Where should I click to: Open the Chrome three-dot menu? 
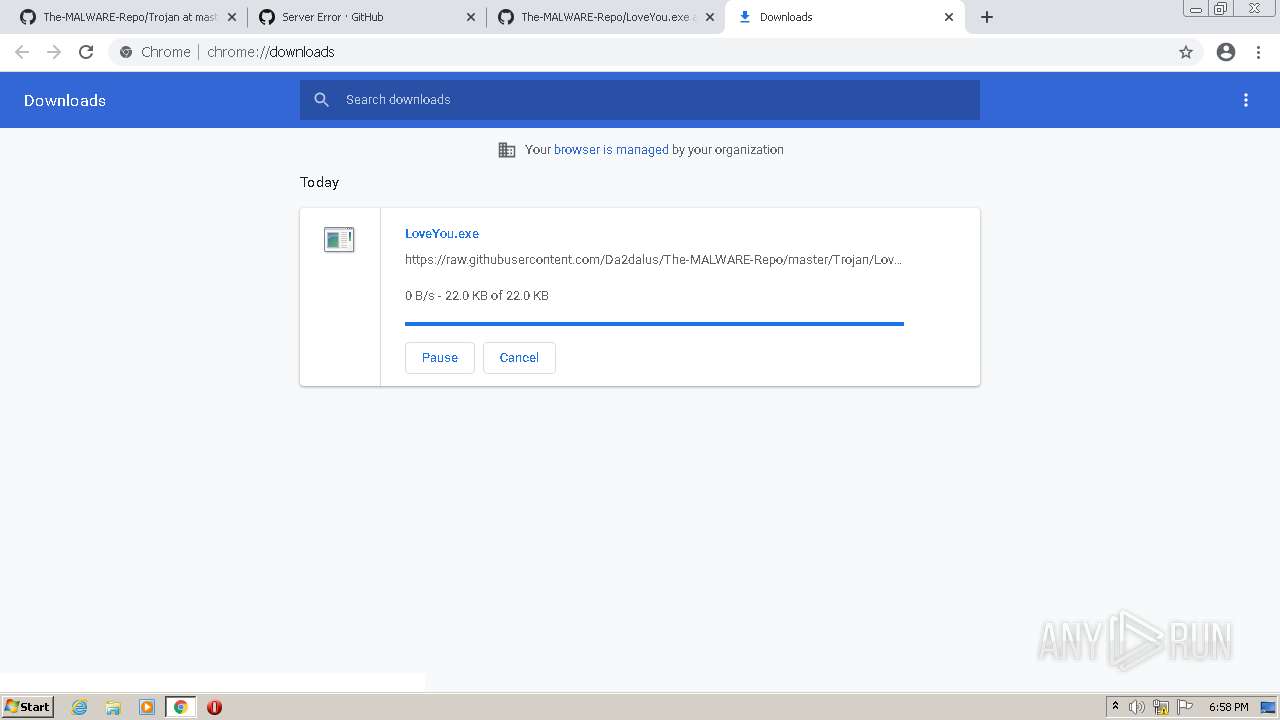[x=1259, y=52]
